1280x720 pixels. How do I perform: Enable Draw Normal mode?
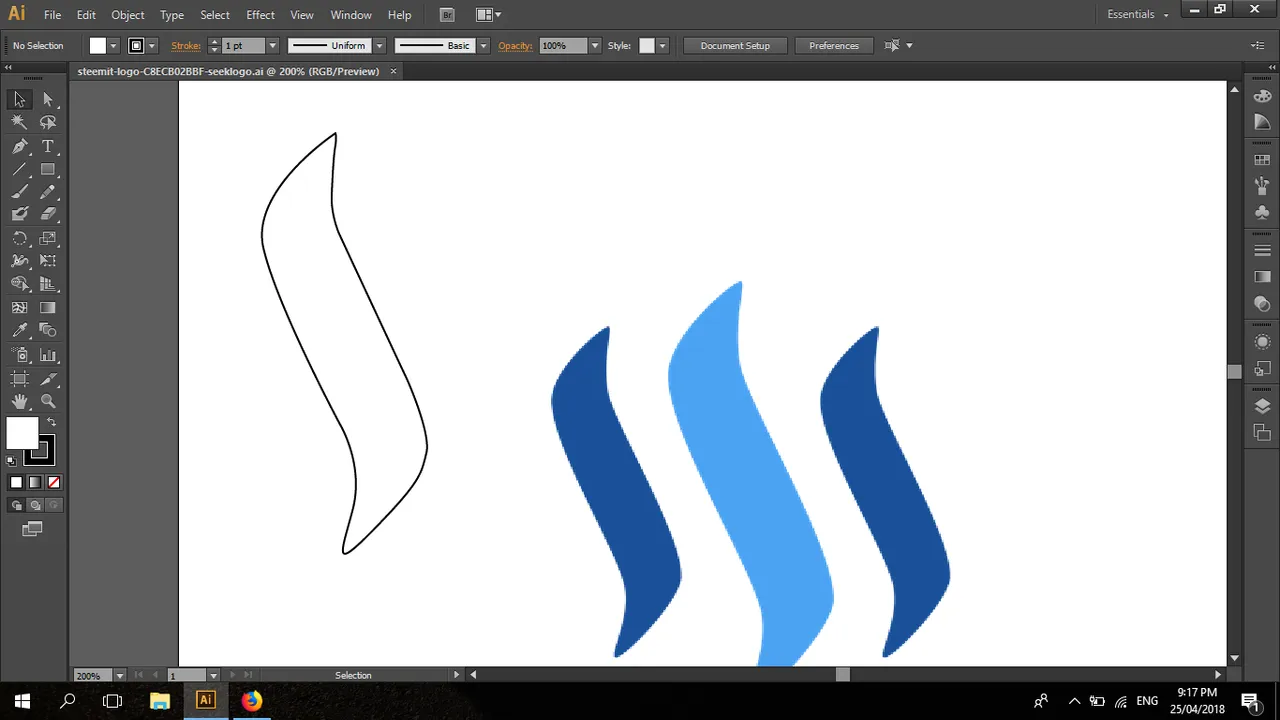[x=16, y=505]
